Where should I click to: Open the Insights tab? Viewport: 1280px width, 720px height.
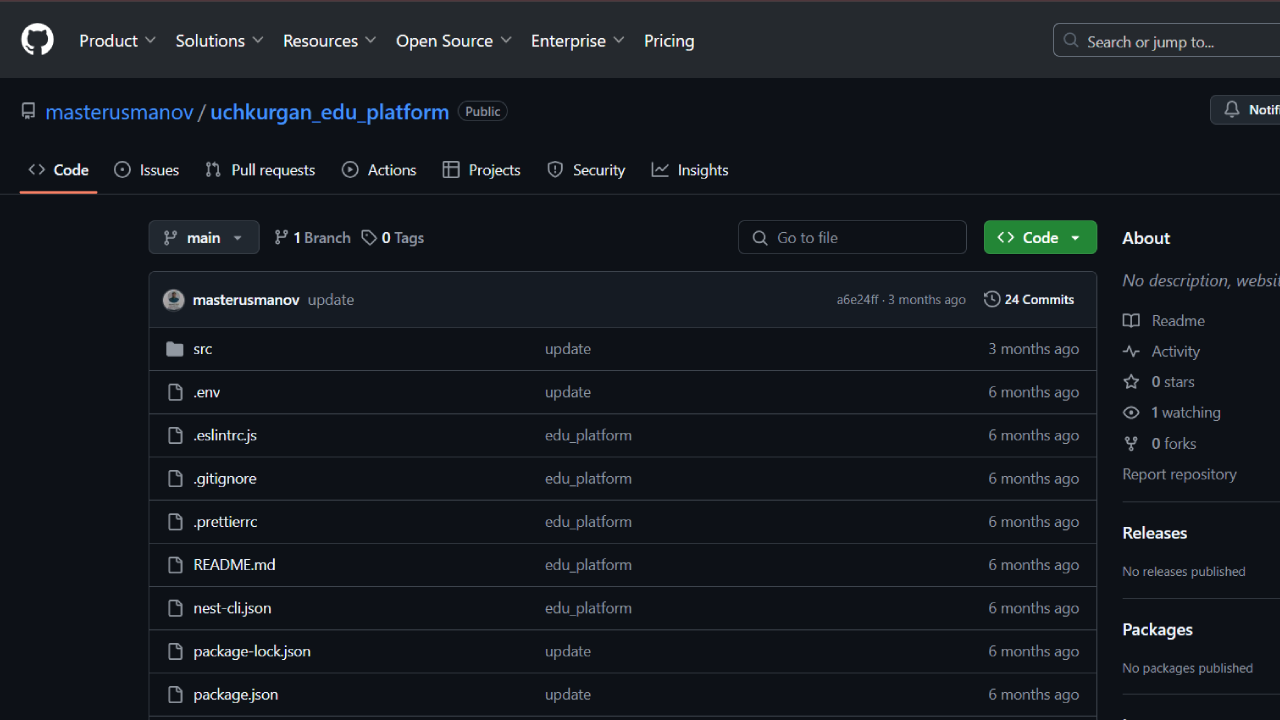coord(690,170)
